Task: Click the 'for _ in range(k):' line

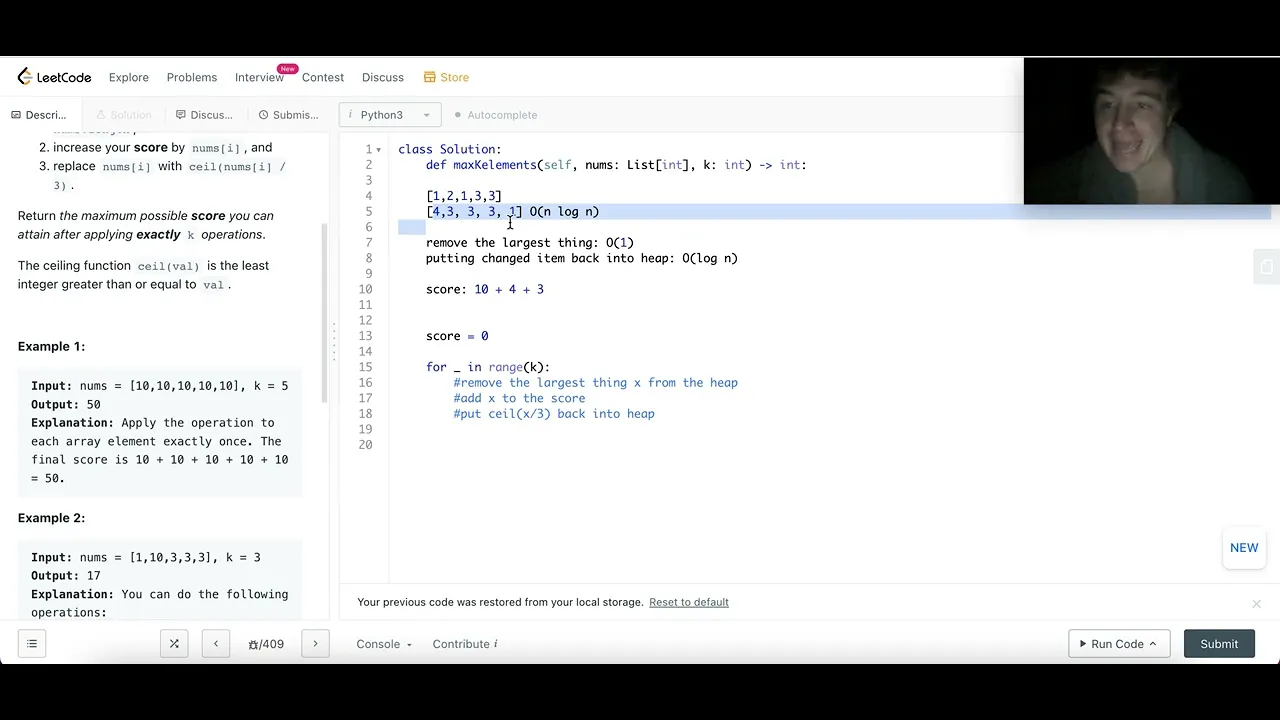Action: click(488, 367)
